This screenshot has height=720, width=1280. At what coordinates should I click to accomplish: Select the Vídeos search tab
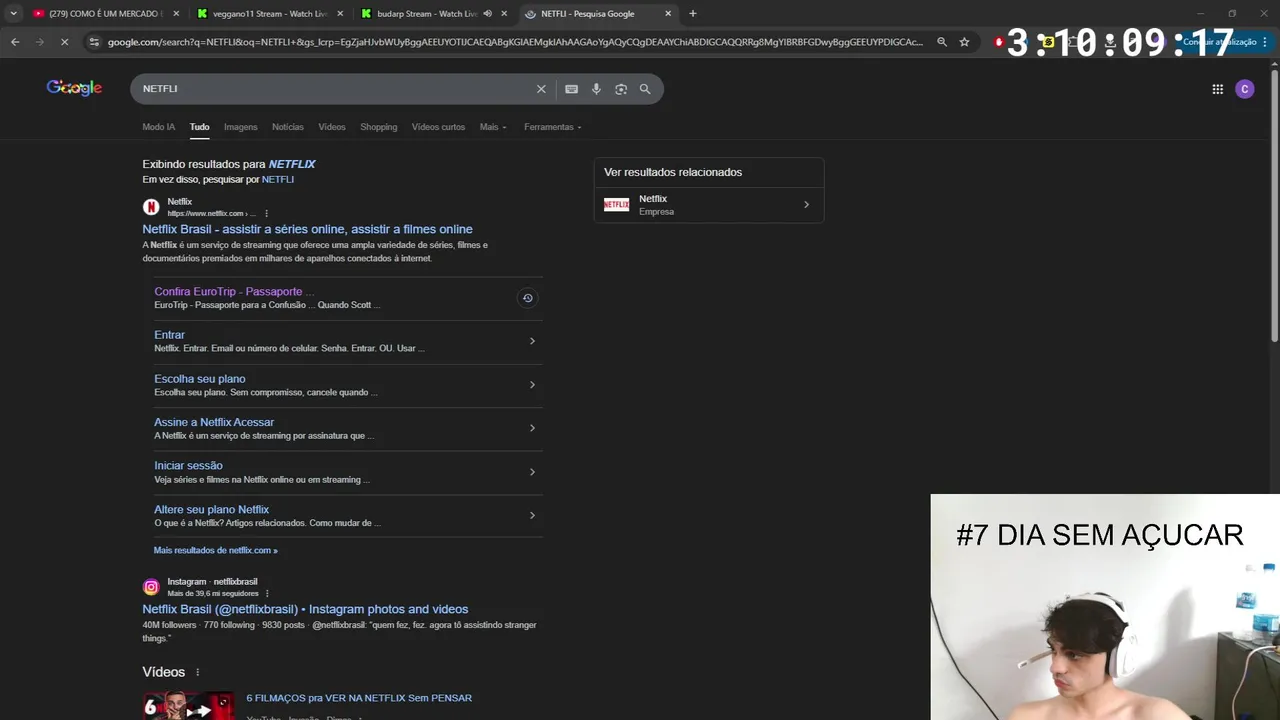click(x=332, y=127)
